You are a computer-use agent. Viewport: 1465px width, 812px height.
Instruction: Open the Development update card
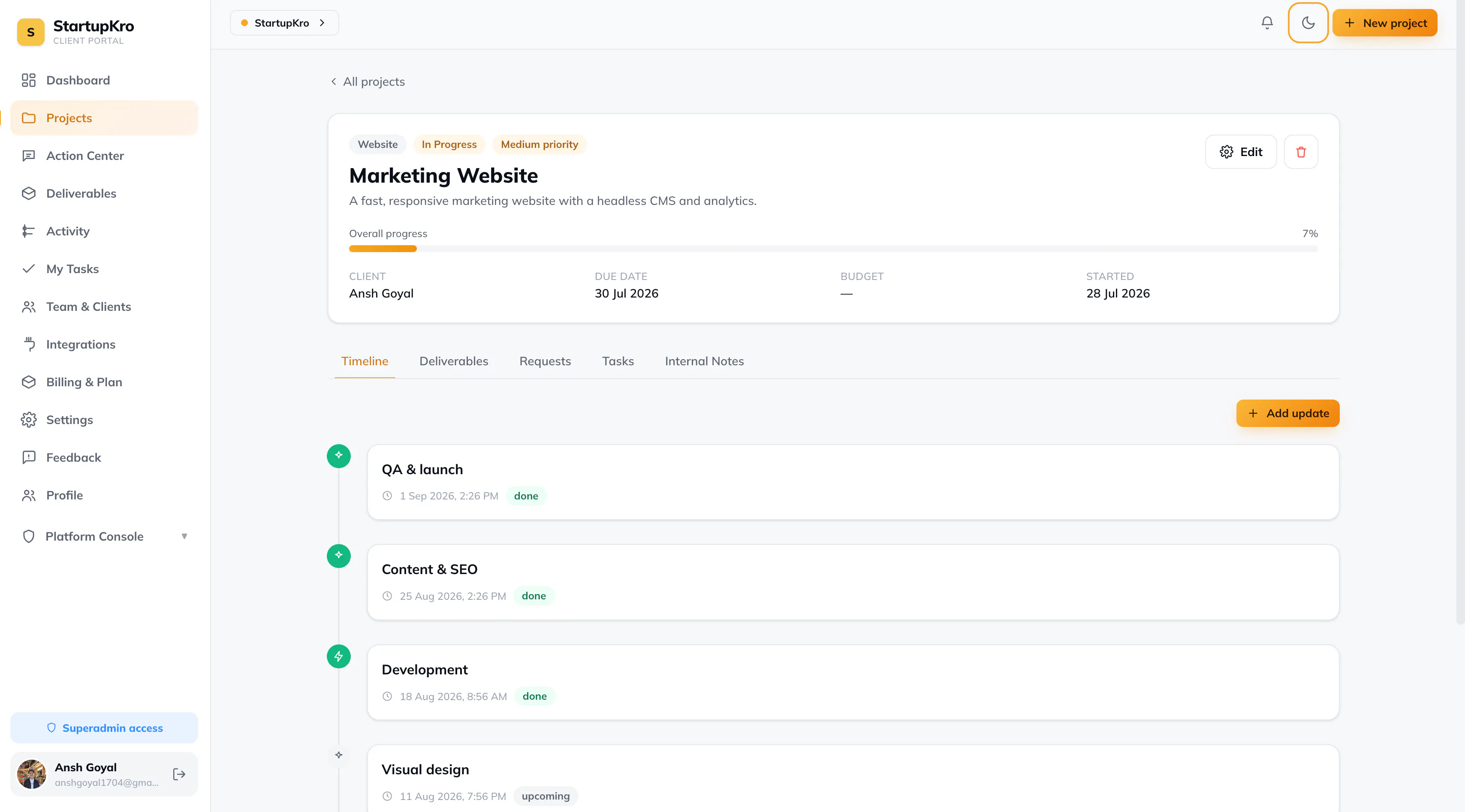(853, 683)
